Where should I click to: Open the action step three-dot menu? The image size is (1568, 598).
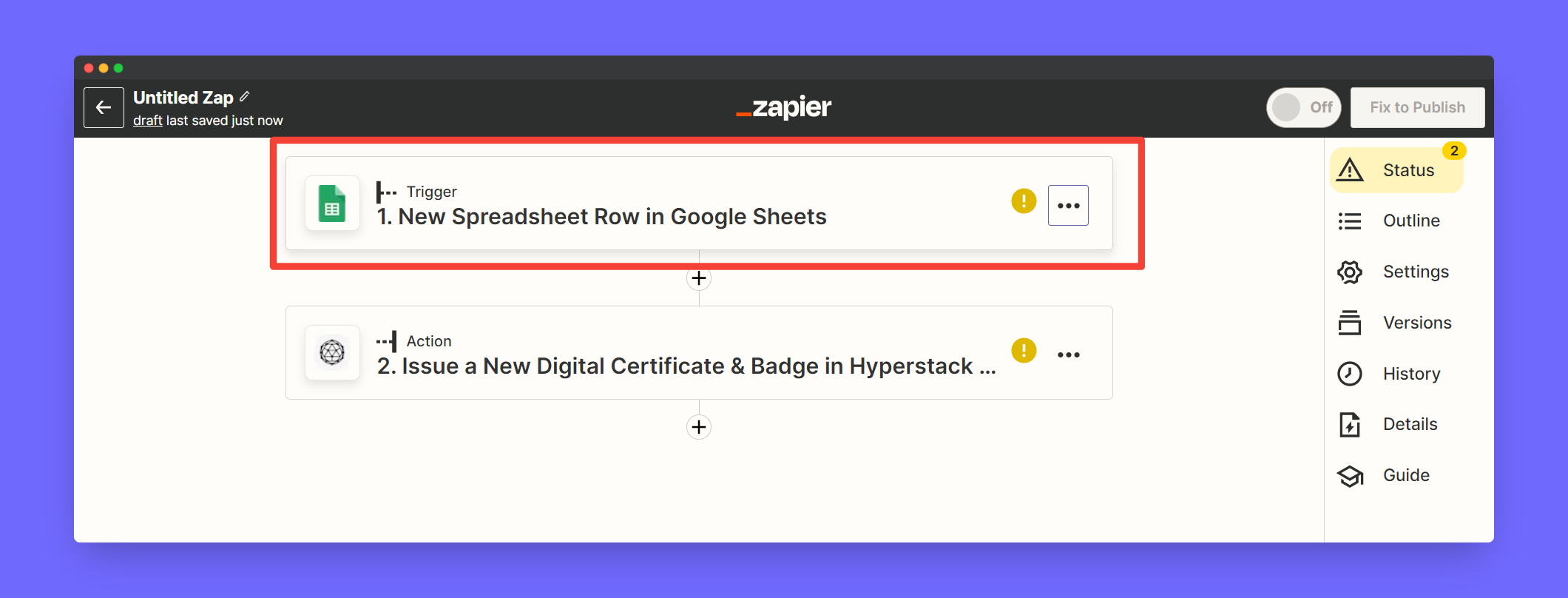[x=1068, y=355]
